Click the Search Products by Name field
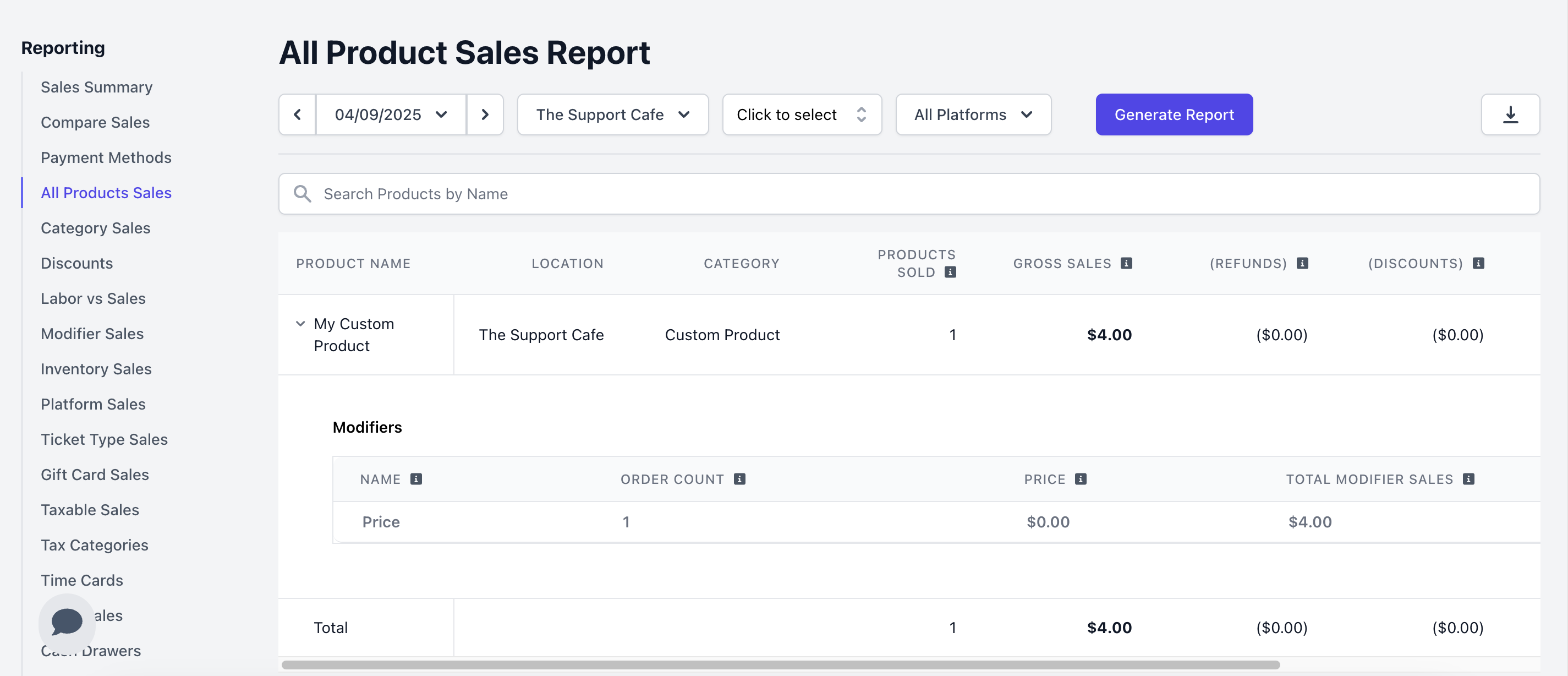Viewport: 1568px width, 676px height. pos(908,194)
